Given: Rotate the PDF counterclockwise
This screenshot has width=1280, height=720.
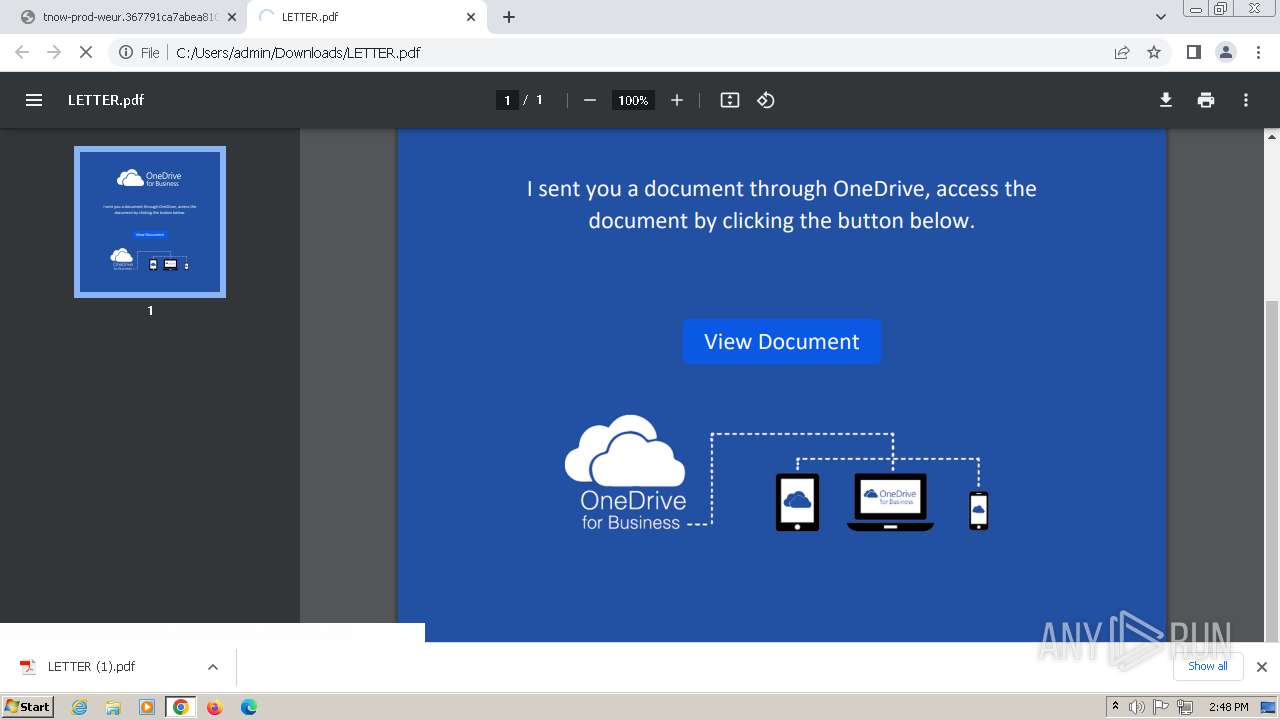Looking at the screenshot, I should click(x=766, y=100).
